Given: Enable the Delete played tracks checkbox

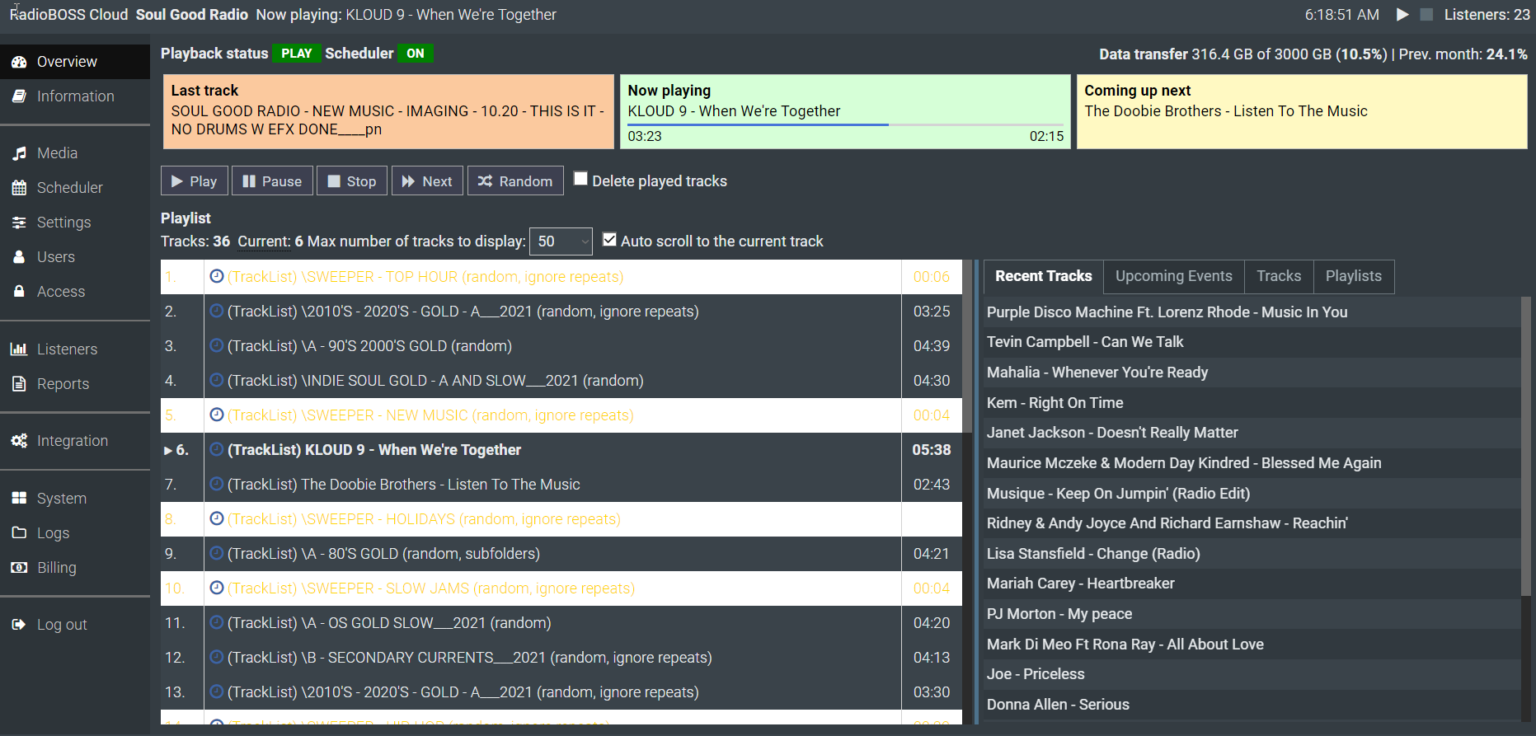Looking at the screenshot, I should (581, 179).
